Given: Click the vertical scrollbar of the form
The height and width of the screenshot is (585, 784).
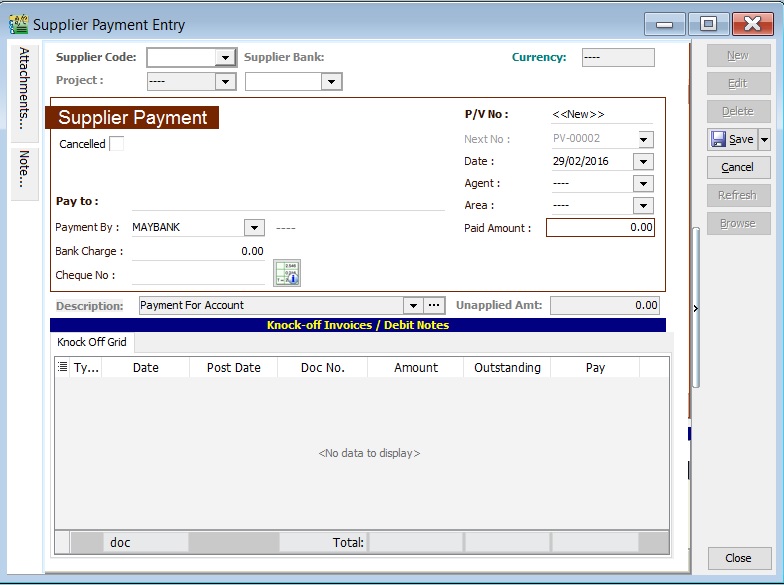Looking at the screenshot, I should click(695, 300).
